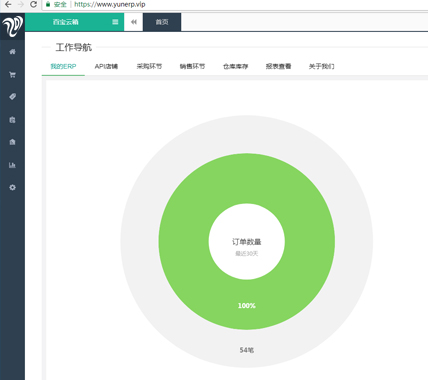The height and width of the screenshot is (380, 428).
Task: Open the price tag sidebar icon
Action: click(x=12, y=97)
